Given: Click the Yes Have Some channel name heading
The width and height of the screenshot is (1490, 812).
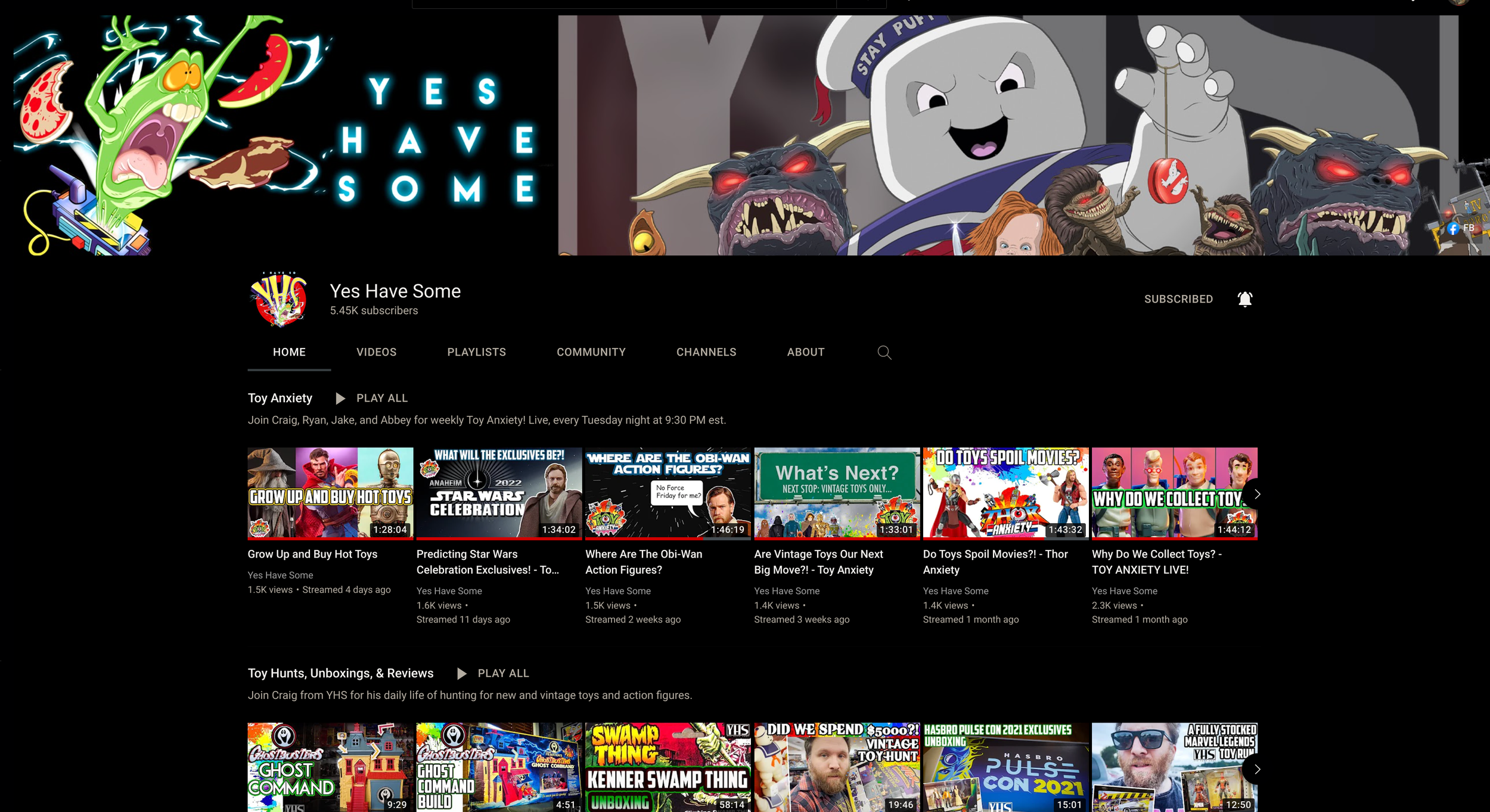Looking at the screenshot, I should click(395, 291).
